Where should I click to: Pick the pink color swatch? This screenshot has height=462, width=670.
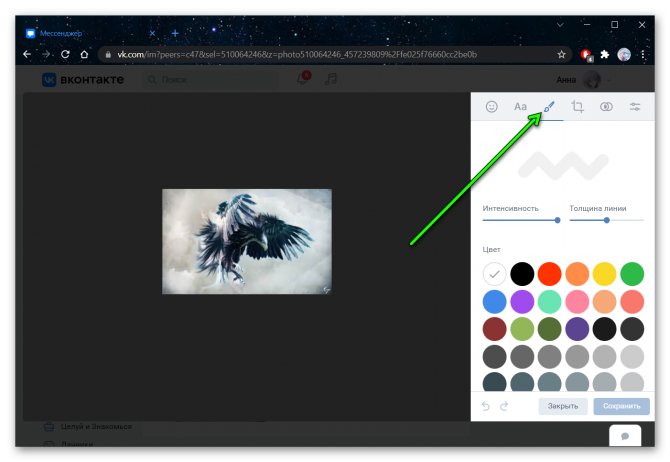coord(577,301)
